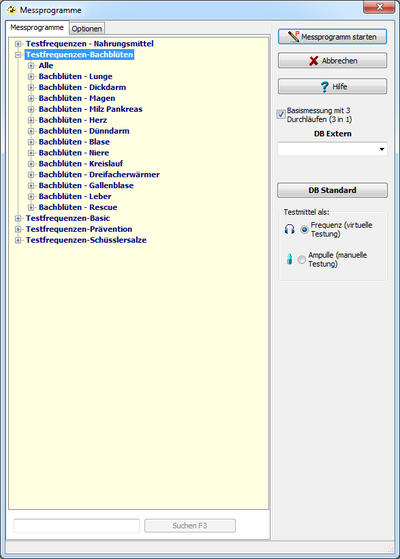Select Bachblüten - Magen item text
Viewport: 400px width, 559px height.
[77, 98]
